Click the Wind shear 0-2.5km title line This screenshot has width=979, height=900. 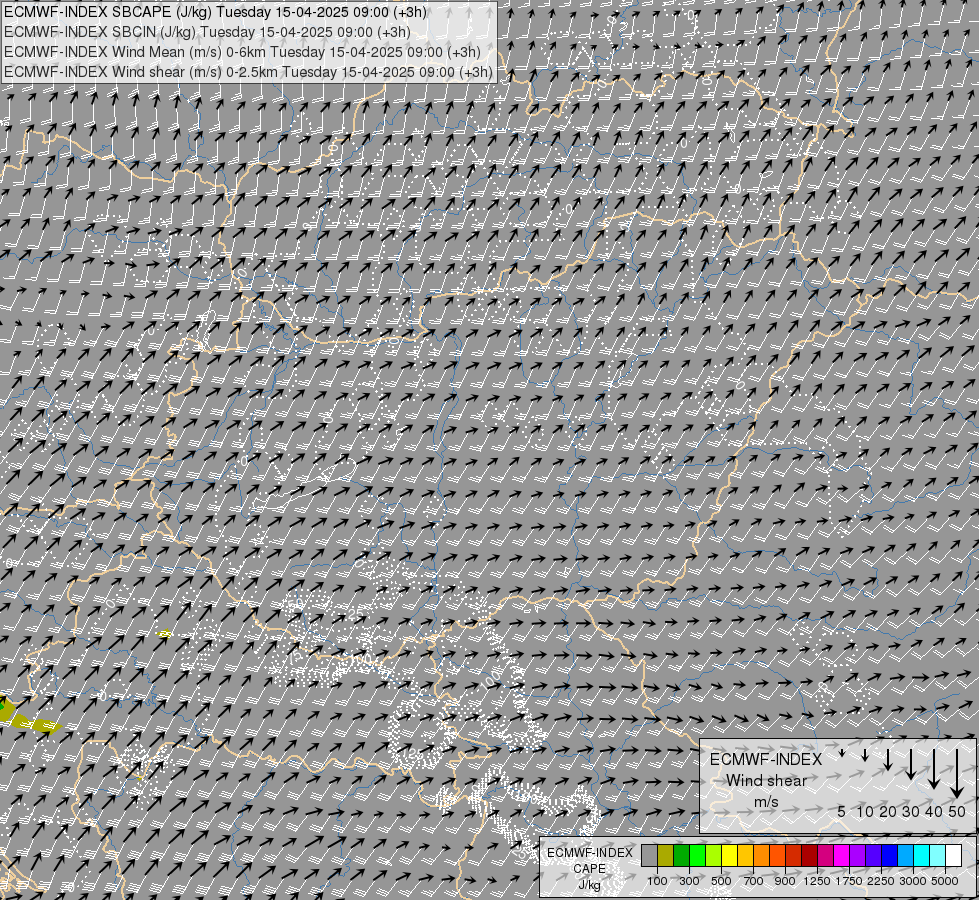[x=248, y=72]
